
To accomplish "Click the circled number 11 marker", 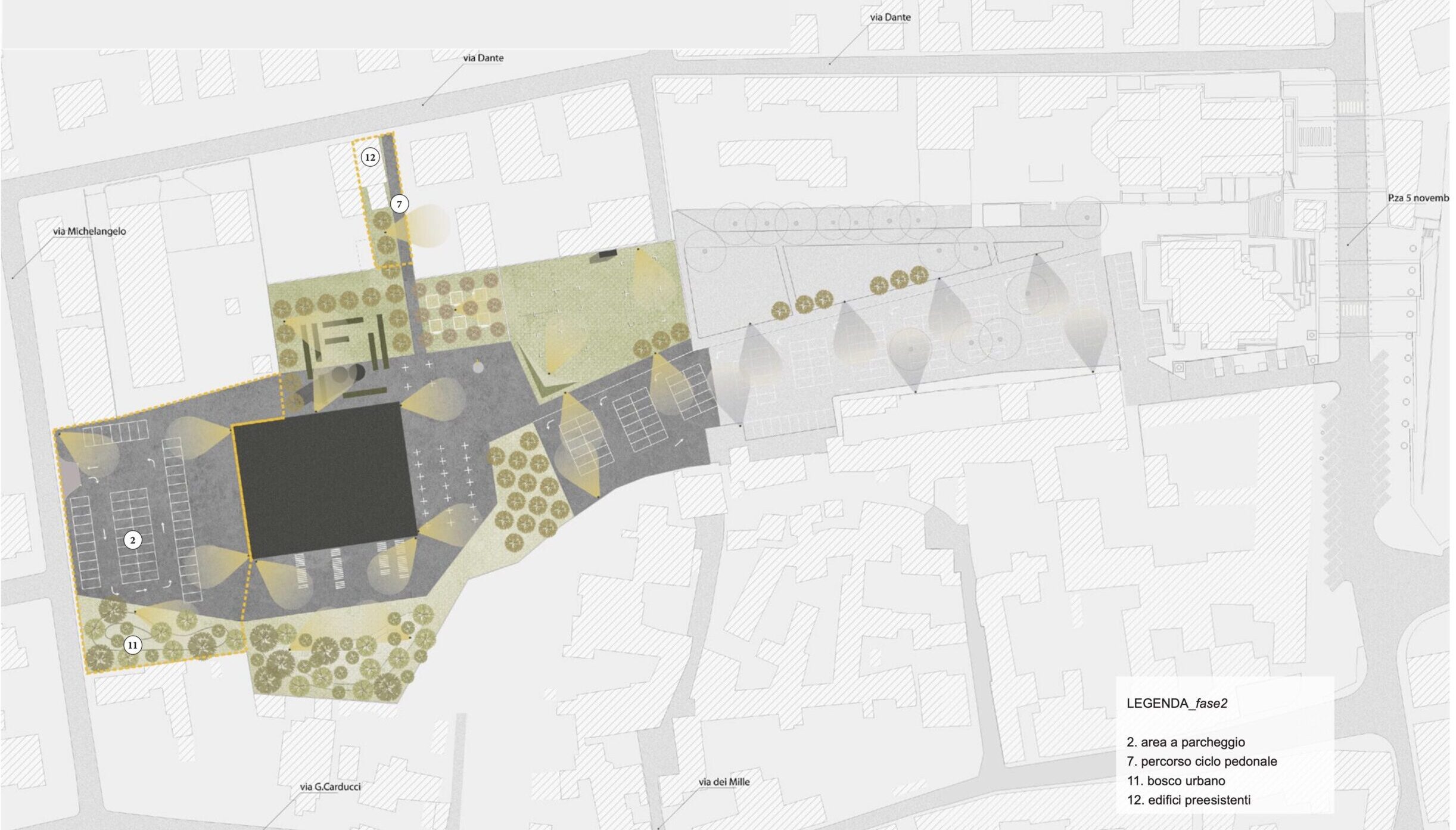I will pos(132,645).
